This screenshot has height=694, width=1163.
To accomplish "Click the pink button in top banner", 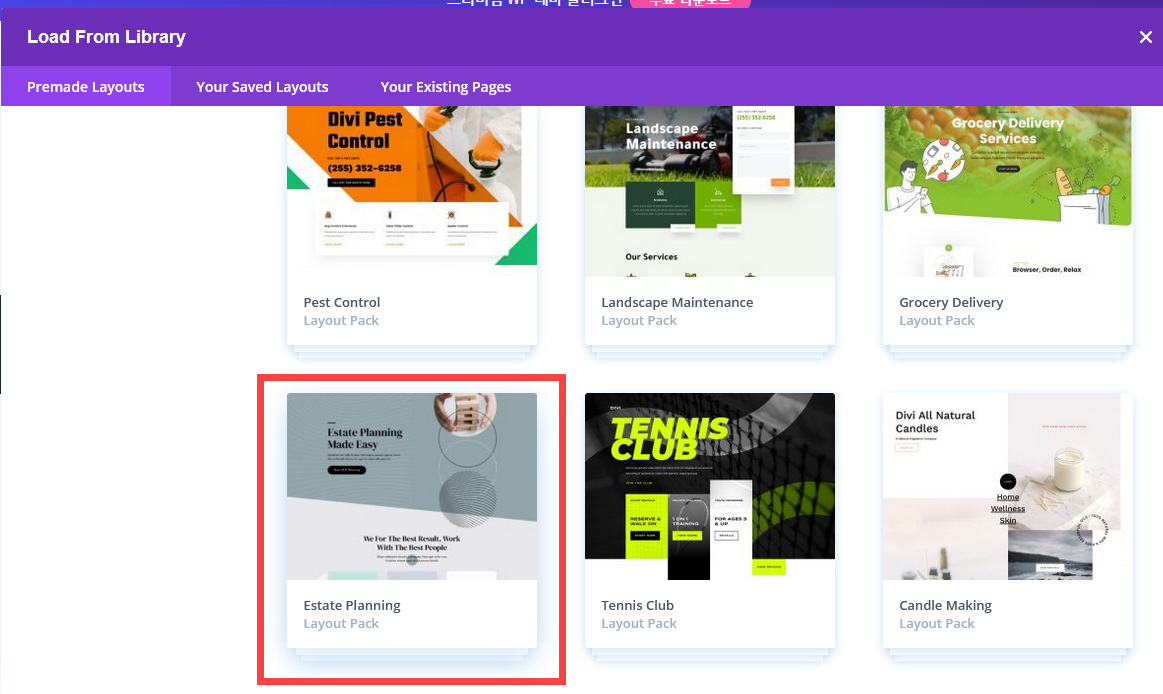I will tap(690, 3).
